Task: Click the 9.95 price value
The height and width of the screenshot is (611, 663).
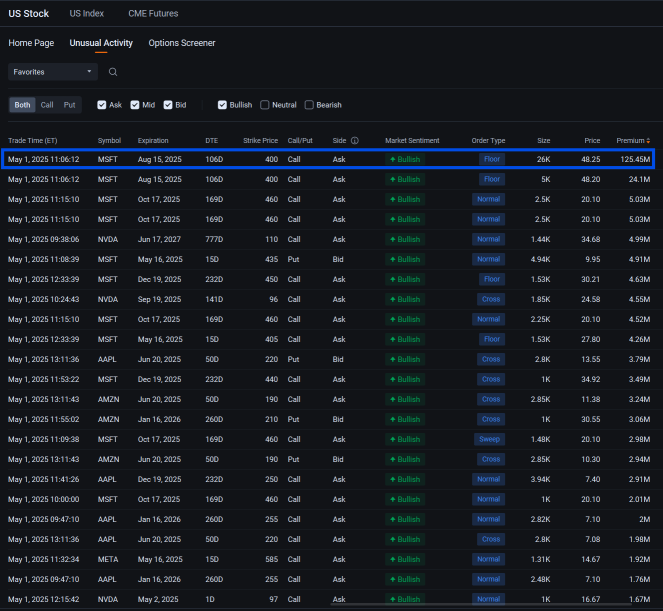Action: click(593, 259)
